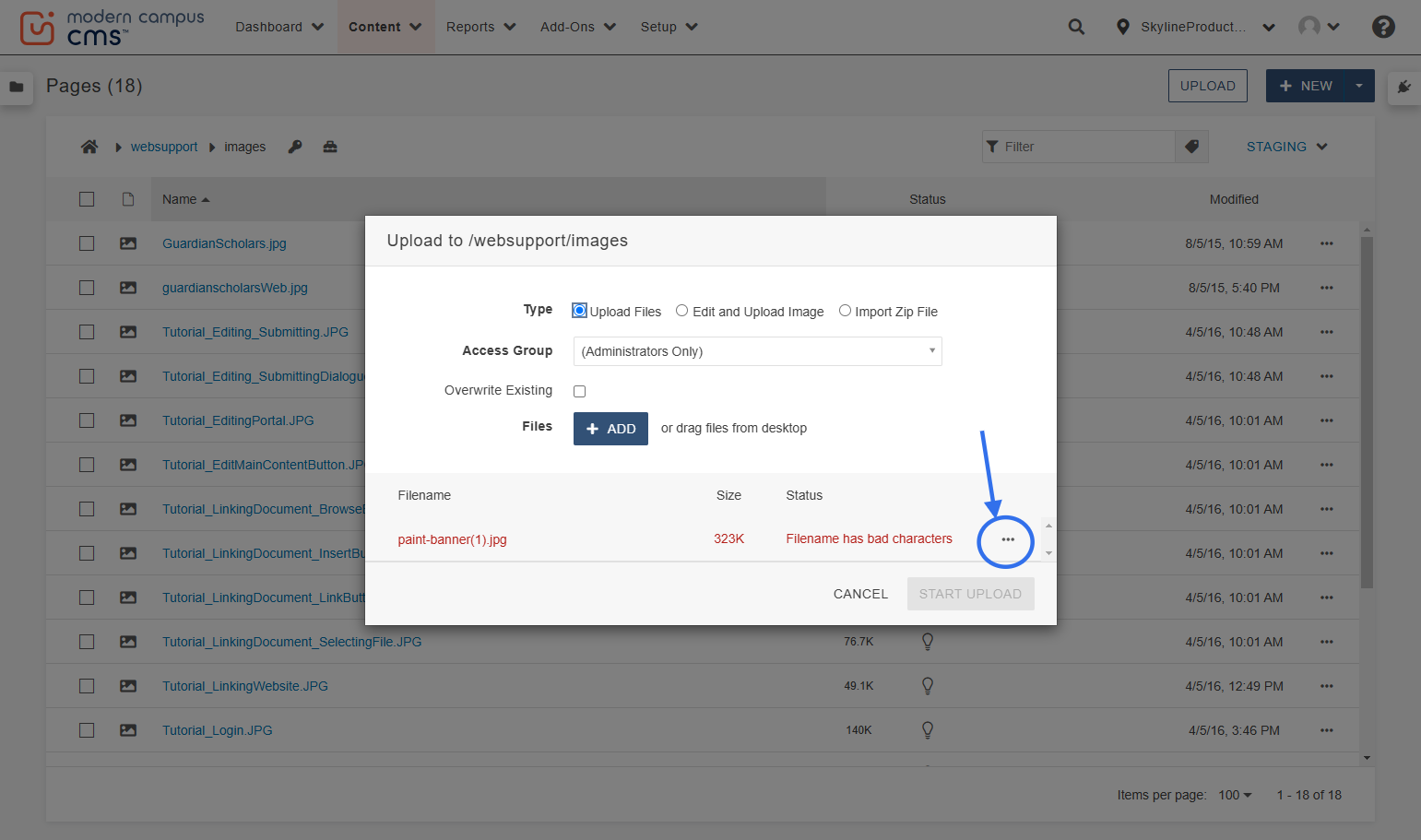
Task: Open the tag filter icon beside Filter
Action: tap(1191, 147)
